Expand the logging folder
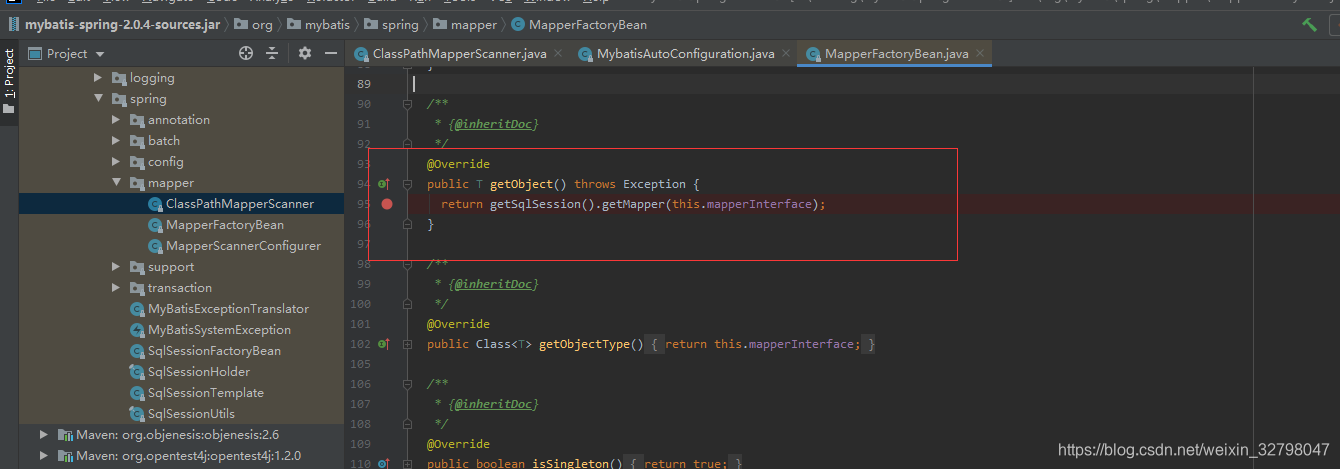Viewport: 1340px width, 469px height. tap(98, 77)
